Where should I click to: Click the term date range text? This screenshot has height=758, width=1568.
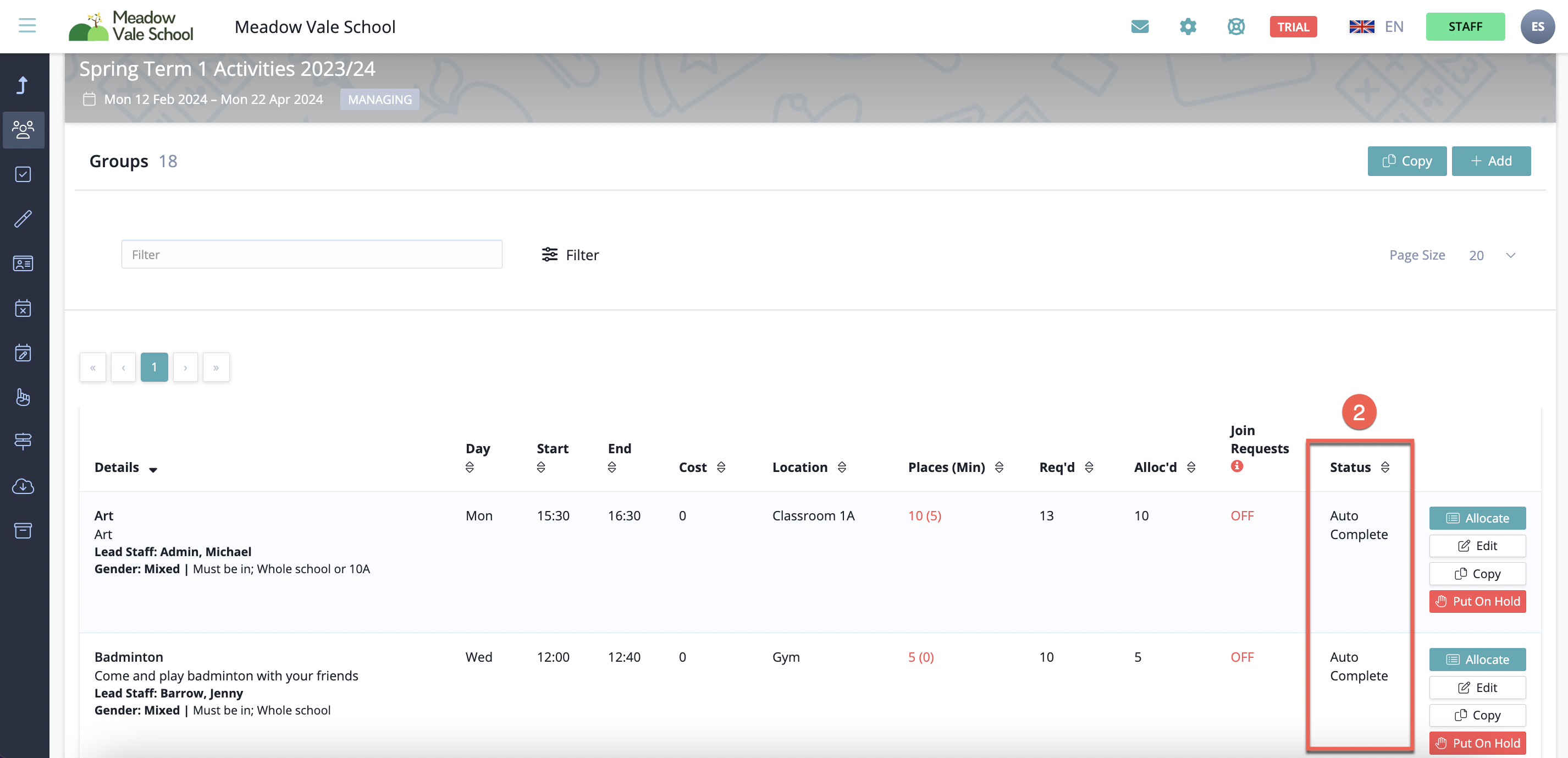pyautogui.click(x=213, y=99)
